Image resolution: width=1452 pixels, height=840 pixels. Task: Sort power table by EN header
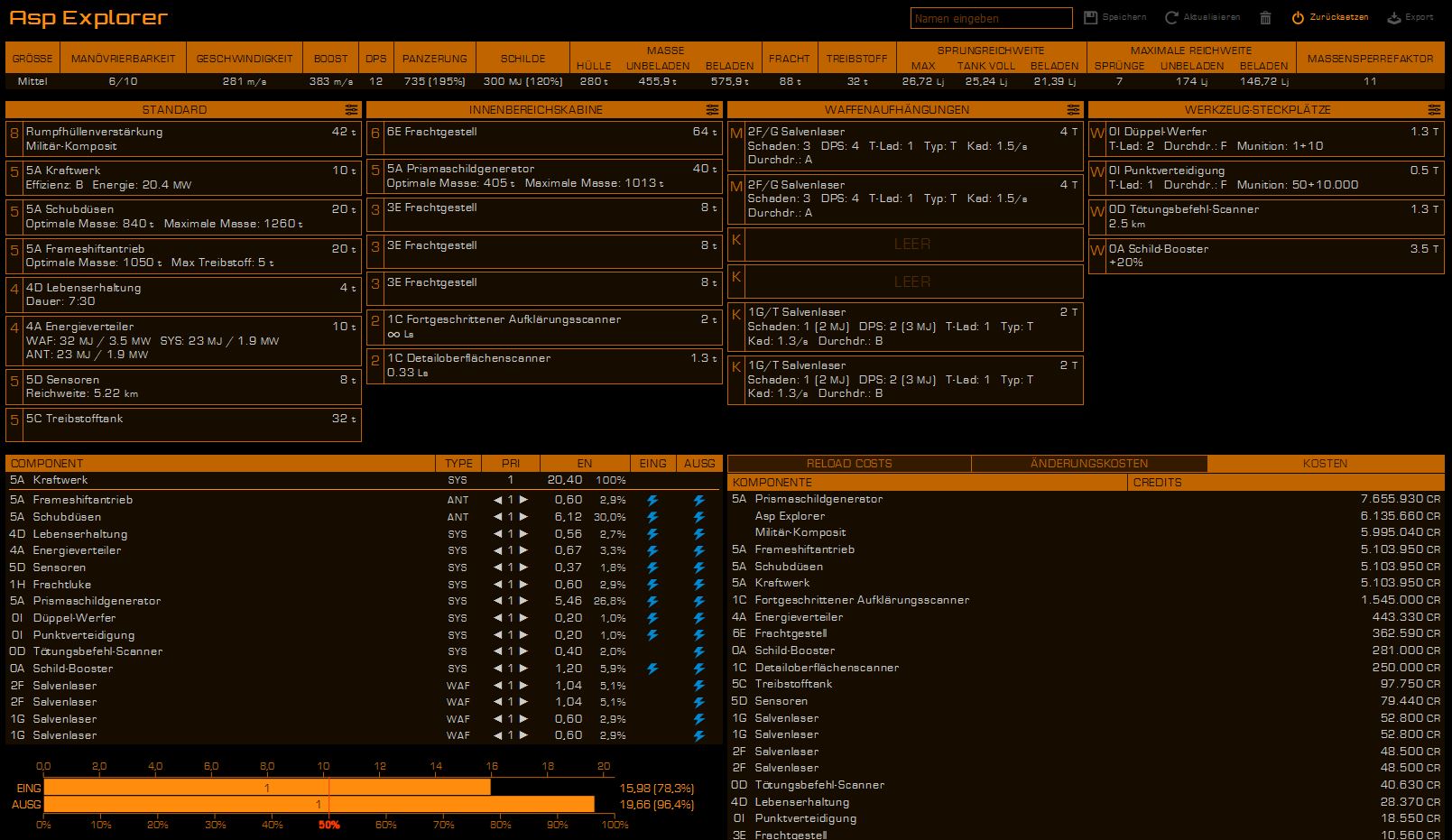pos(585,464)
